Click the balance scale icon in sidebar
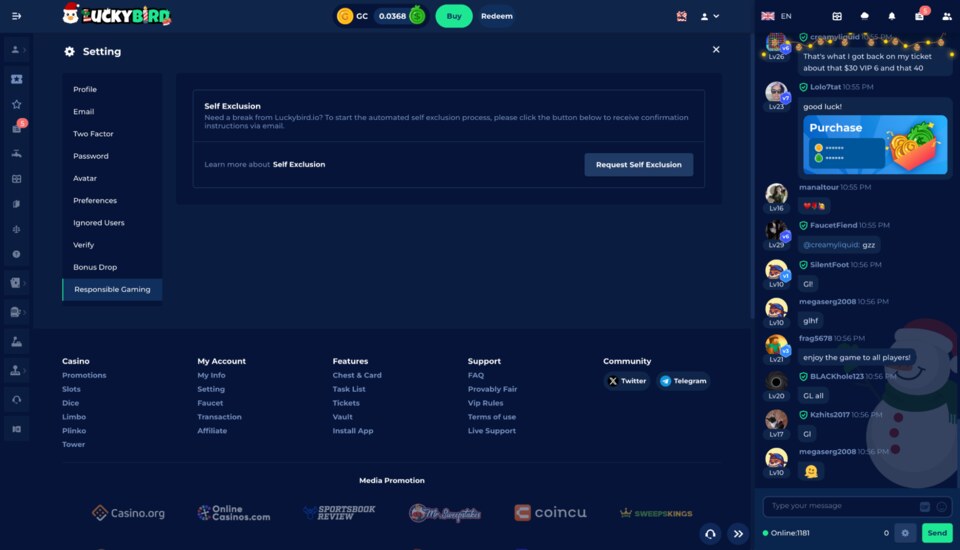Screen dimensions: 960x550 [x=17, y=229]
